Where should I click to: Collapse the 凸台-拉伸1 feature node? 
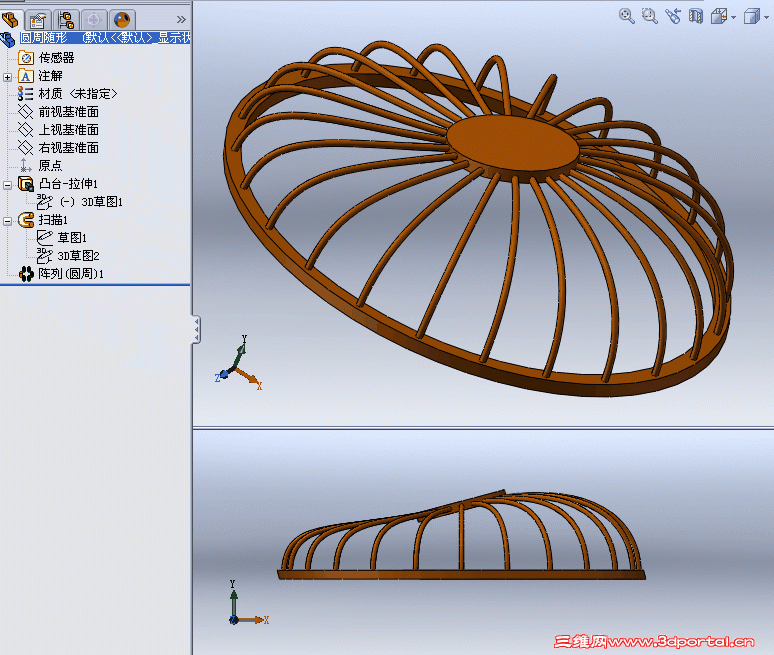point(7,185)
